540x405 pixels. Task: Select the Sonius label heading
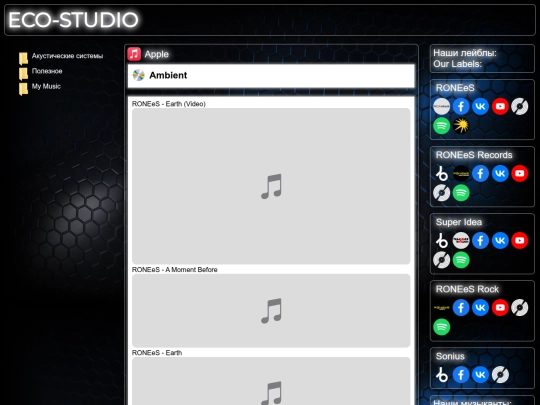[x=450, y=356]
